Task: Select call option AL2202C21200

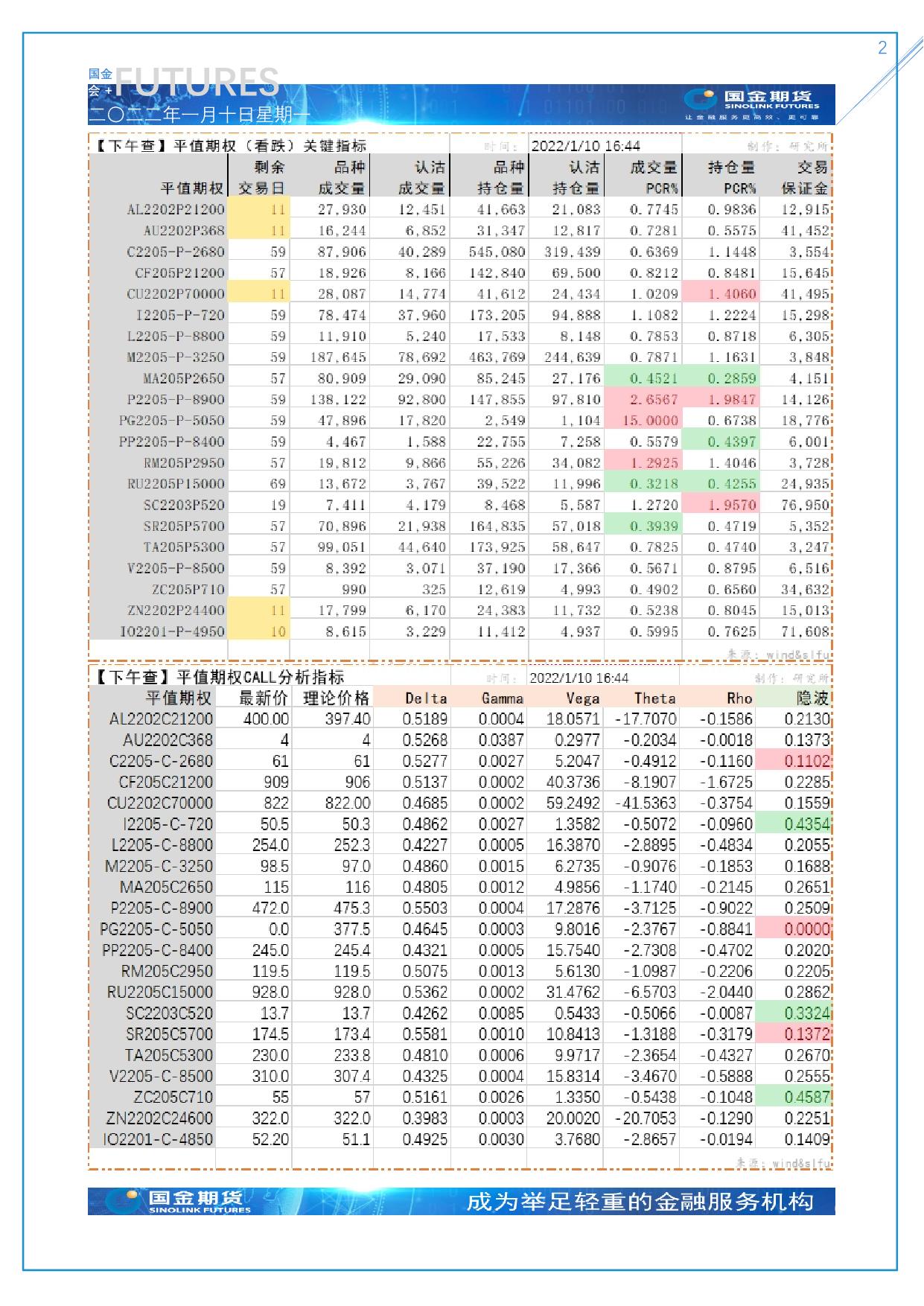Action: click(161, 719)
